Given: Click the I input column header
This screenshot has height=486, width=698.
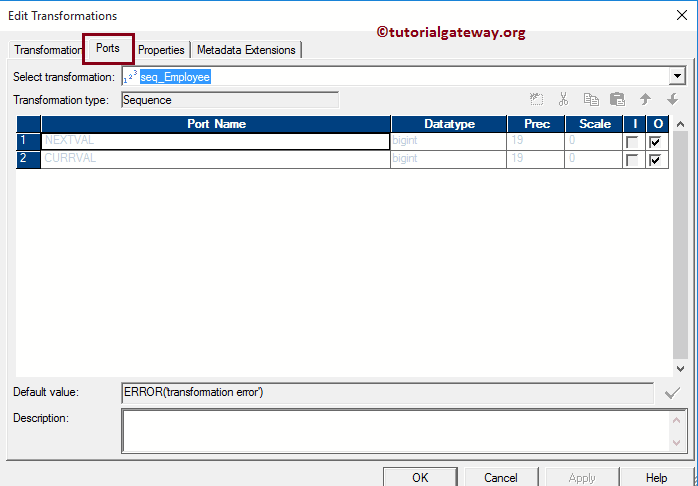Looking at the screenshot, I should click(634, 124).
